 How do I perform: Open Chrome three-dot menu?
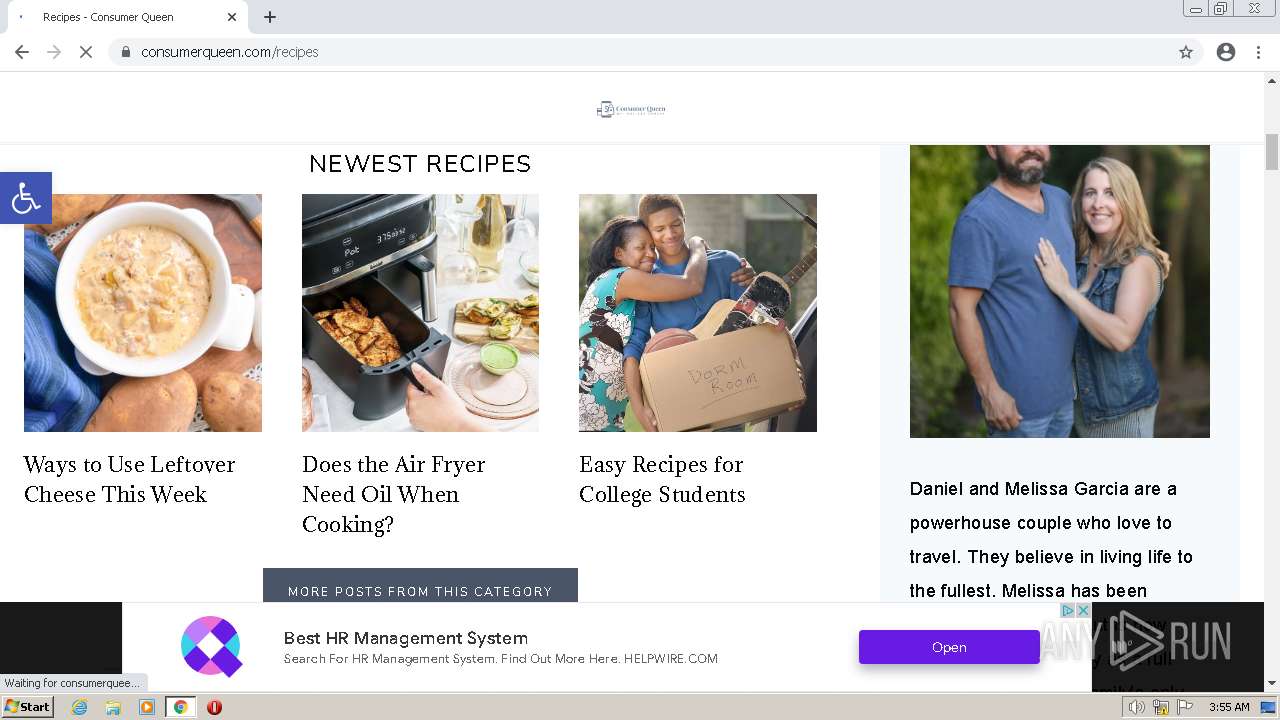[x=1258, y=52]
